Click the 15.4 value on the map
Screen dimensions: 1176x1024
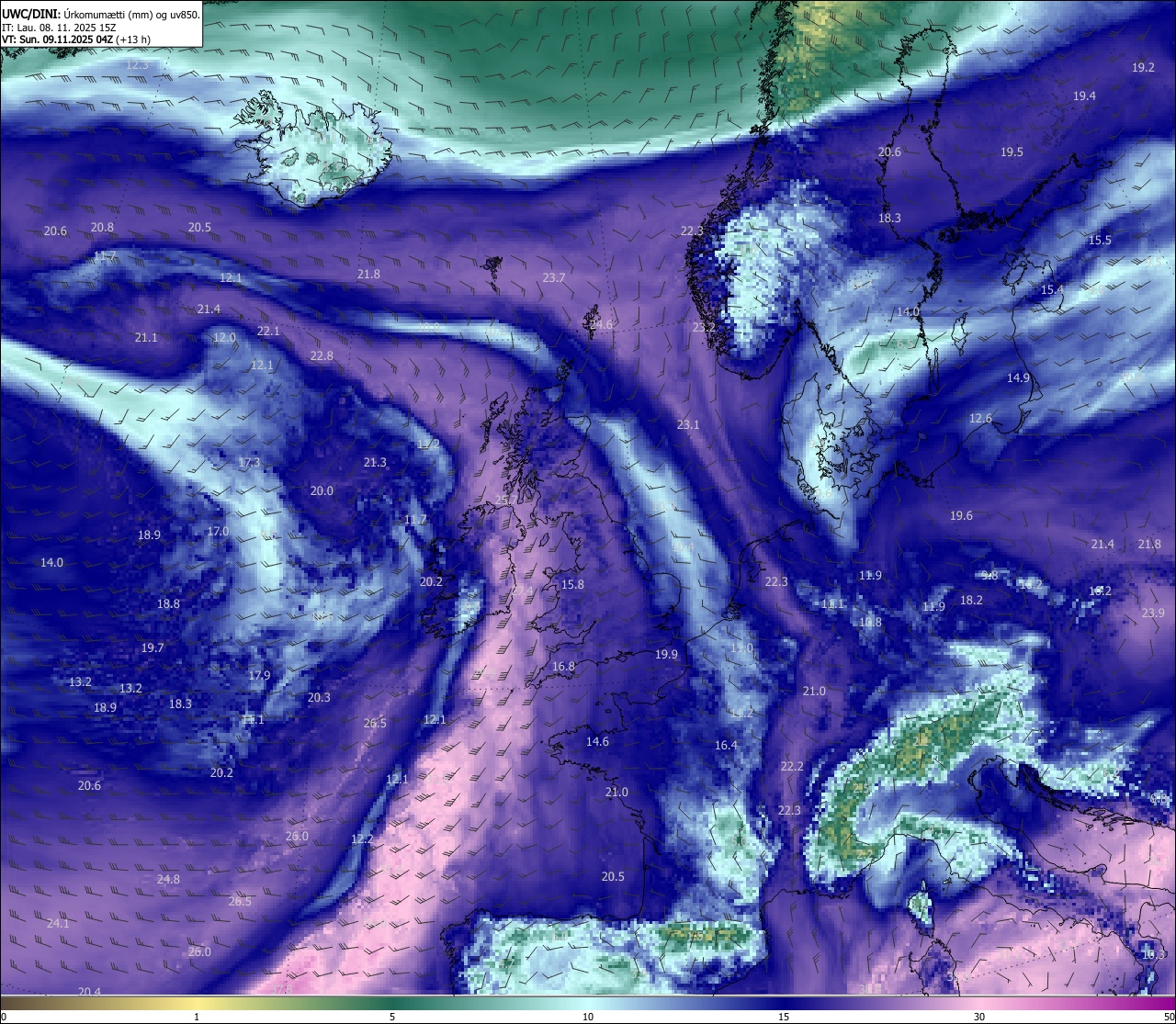pyautogui.click(x=1052, y=289)
